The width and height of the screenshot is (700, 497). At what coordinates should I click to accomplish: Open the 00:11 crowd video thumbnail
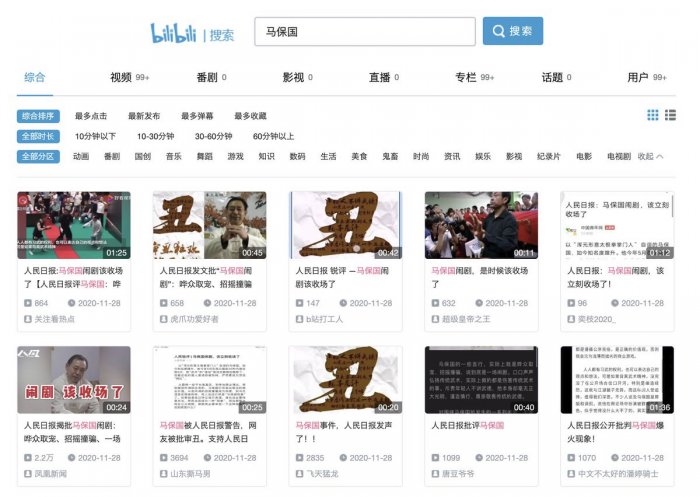pos(481,225)
